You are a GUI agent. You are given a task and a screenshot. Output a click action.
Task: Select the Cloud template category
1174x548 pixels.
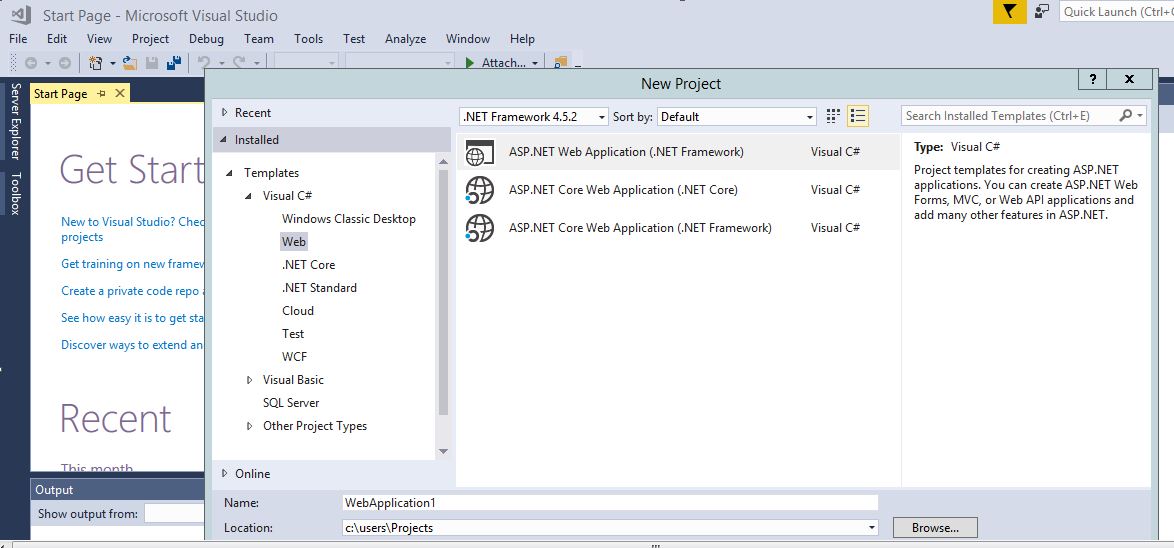298,311
